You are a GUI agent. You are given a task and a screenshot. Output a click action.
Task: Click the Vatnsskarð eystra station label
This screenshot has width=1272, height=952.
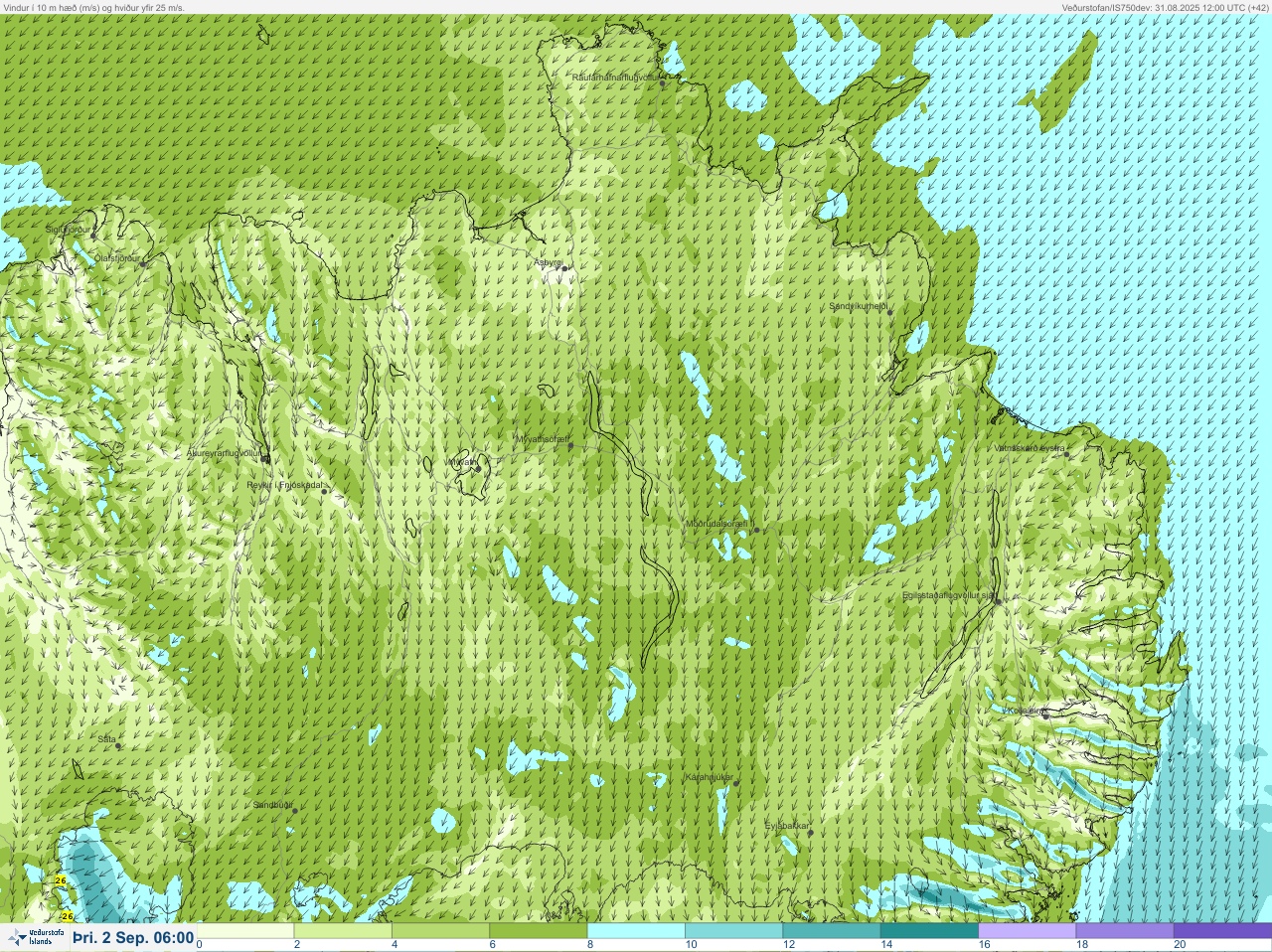tap(1030, 448)
